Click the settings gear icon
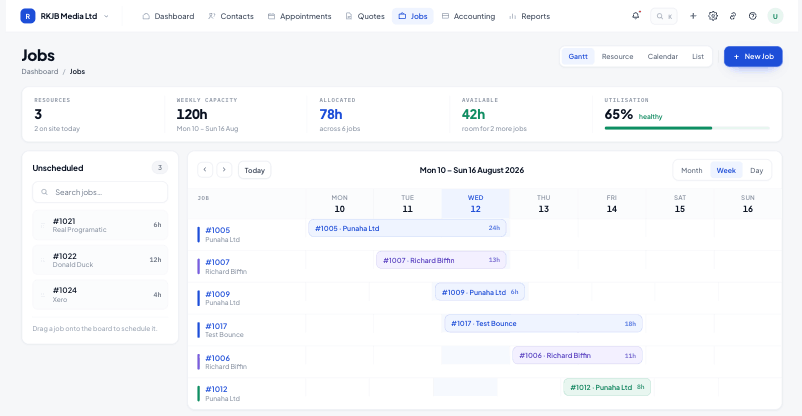The image size is (802, 416). tap(712, 16)
